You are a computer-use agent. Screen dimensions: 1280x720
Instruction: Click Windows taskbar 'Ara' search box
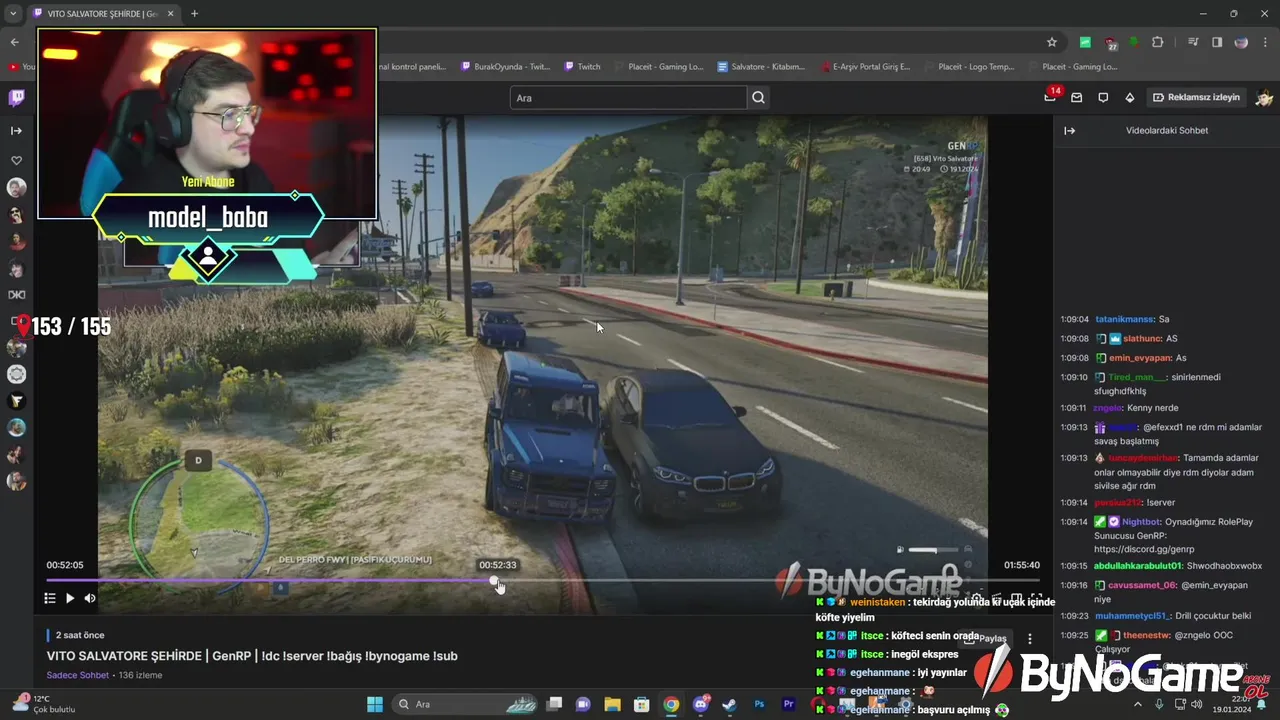pyautogui.click(x=465, y=704)
